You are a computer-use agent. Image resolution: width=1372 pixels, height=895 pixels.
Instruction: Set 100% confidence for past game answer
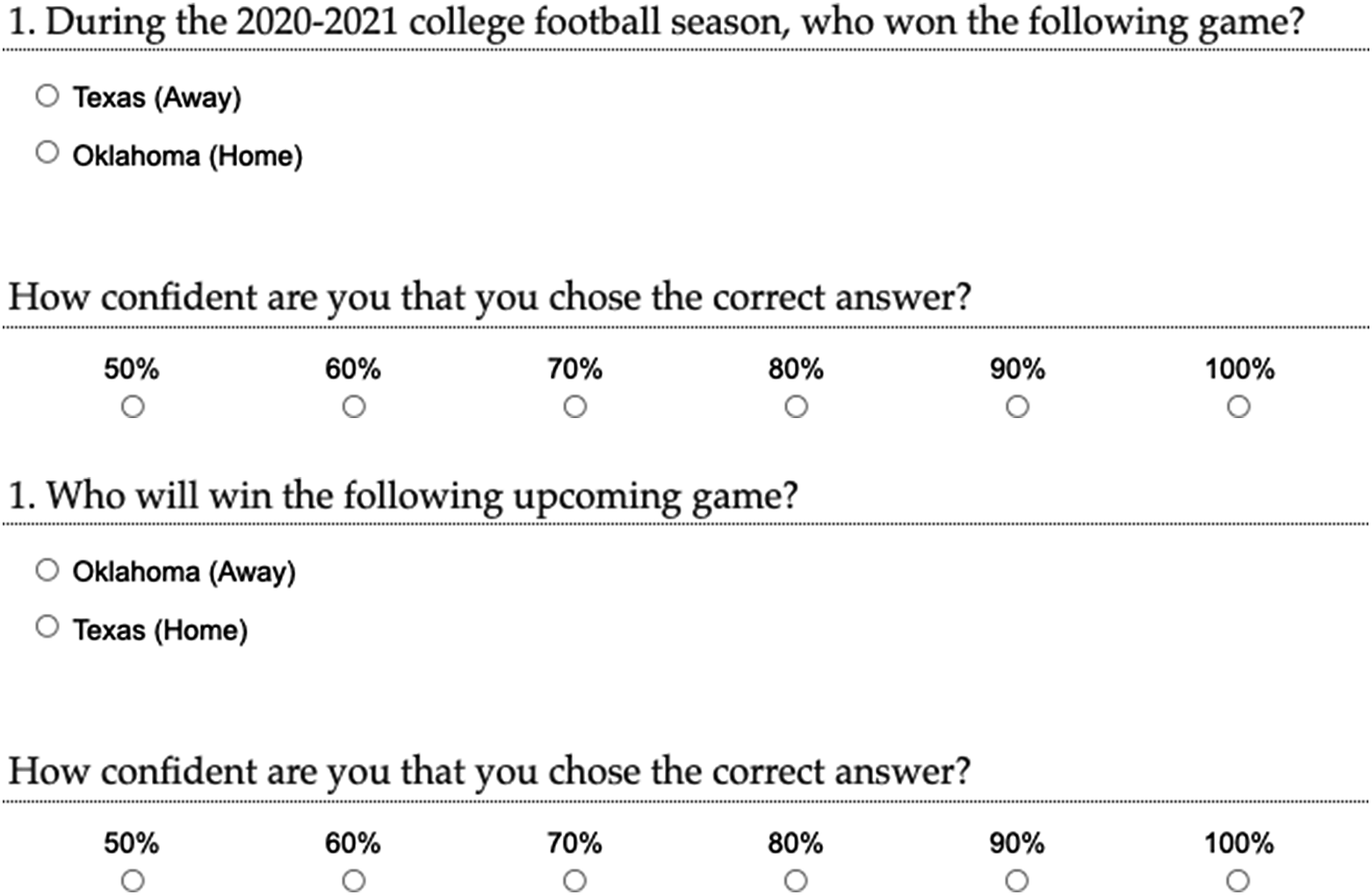pos(1239,408)
